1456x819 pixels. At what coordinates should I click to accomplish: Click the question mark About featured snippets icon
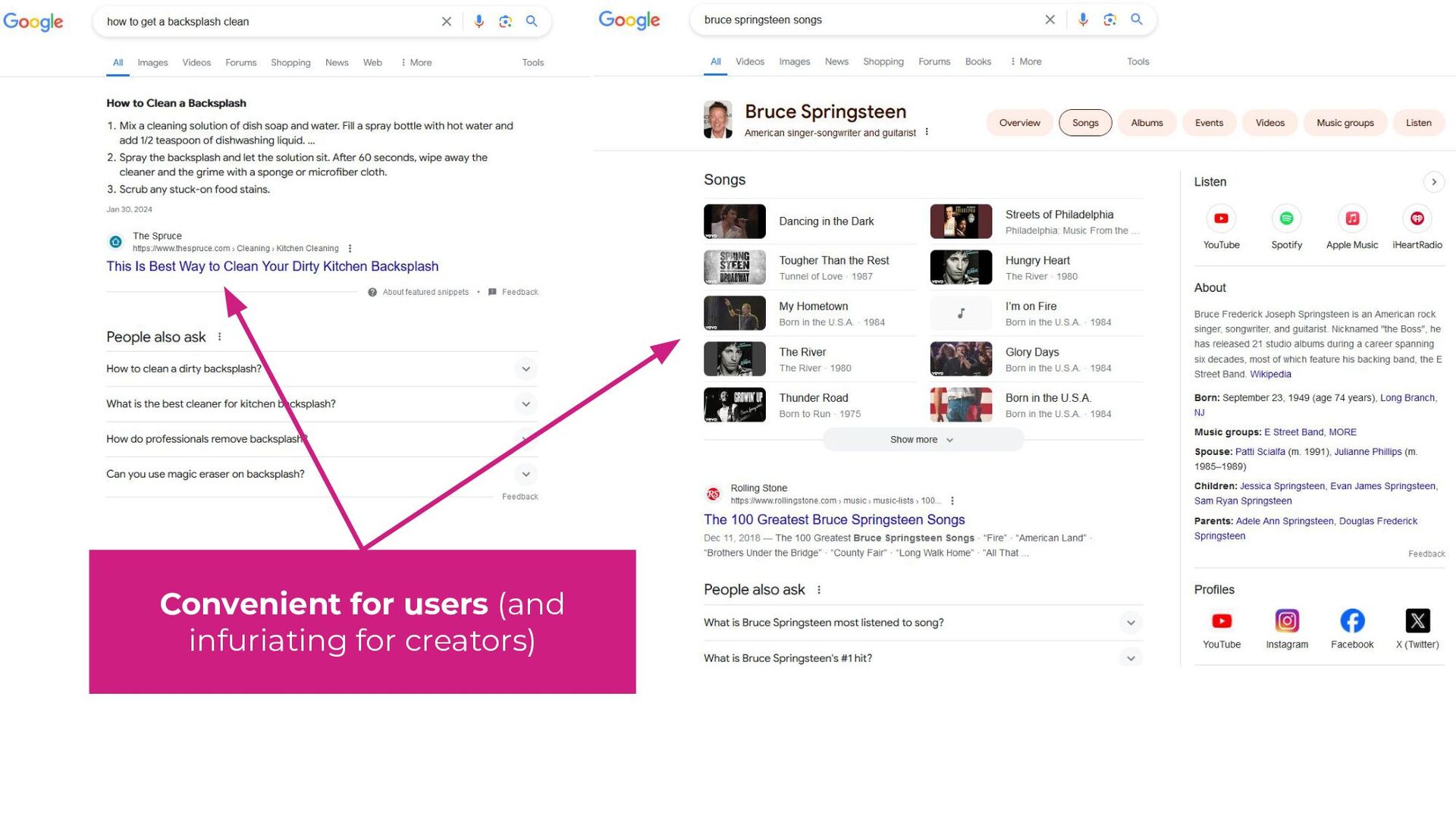pyautogui.click(x=372, y=292)
